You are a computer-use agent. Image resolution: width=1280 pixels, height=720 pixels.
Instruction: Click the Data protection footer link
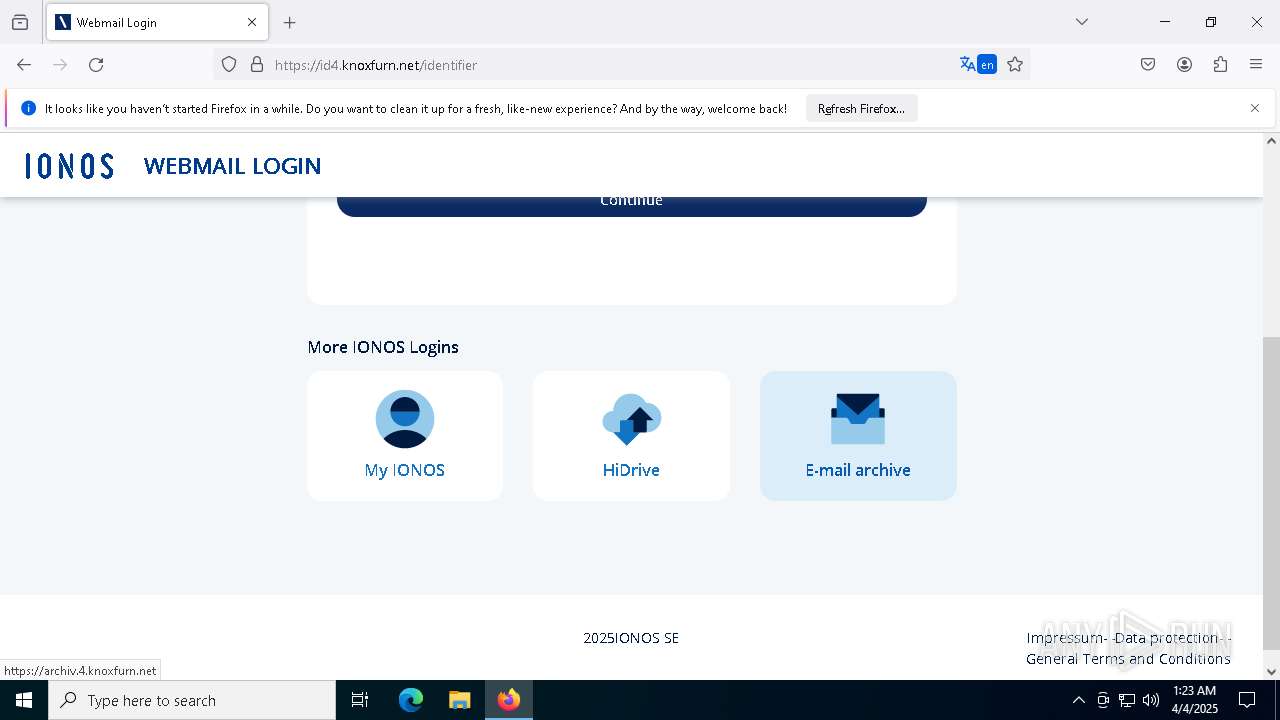(x=1168, y=638)
